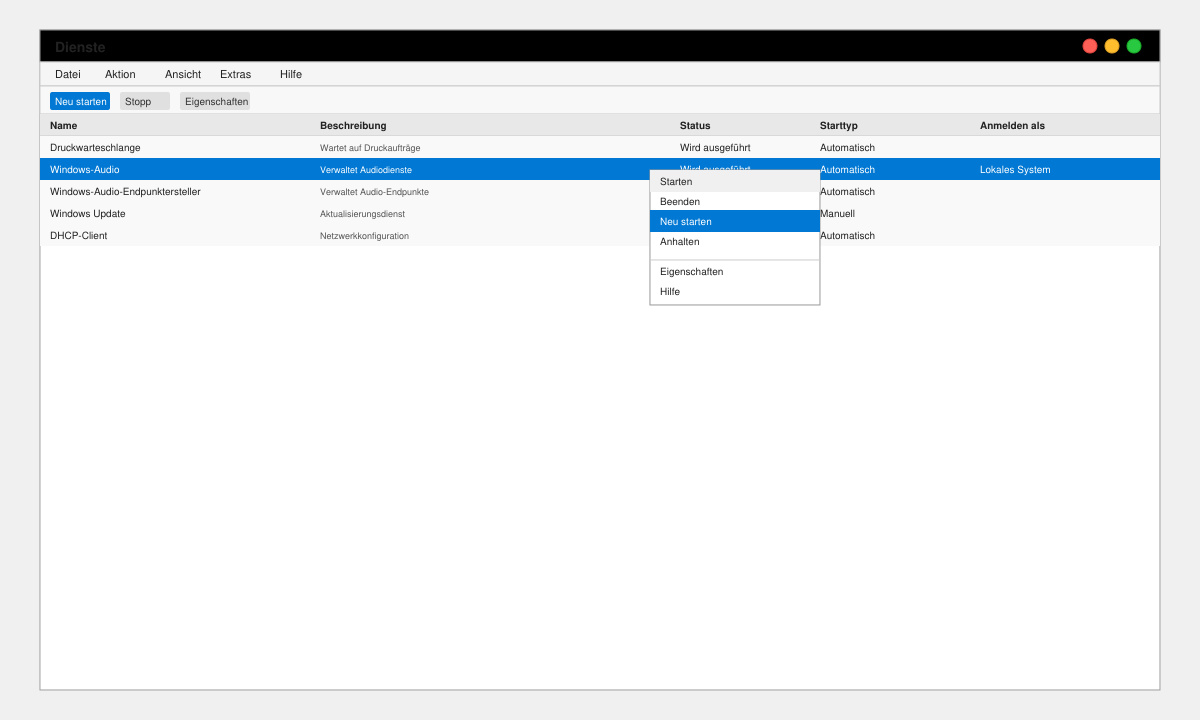Click Automatisch in the DHCP-Client row

pos(847,235)
